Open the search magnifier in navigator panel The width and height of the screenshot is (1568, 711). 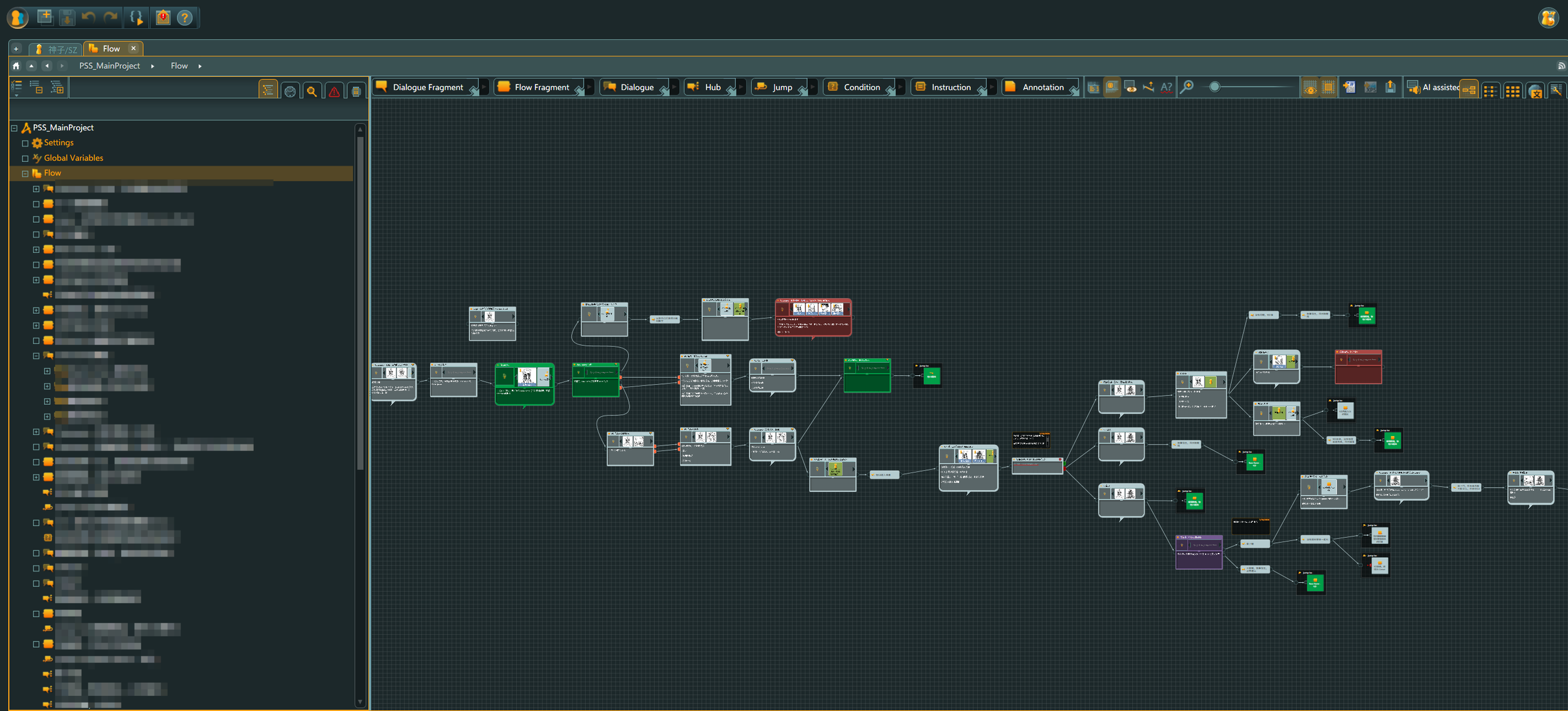(312, 92)
